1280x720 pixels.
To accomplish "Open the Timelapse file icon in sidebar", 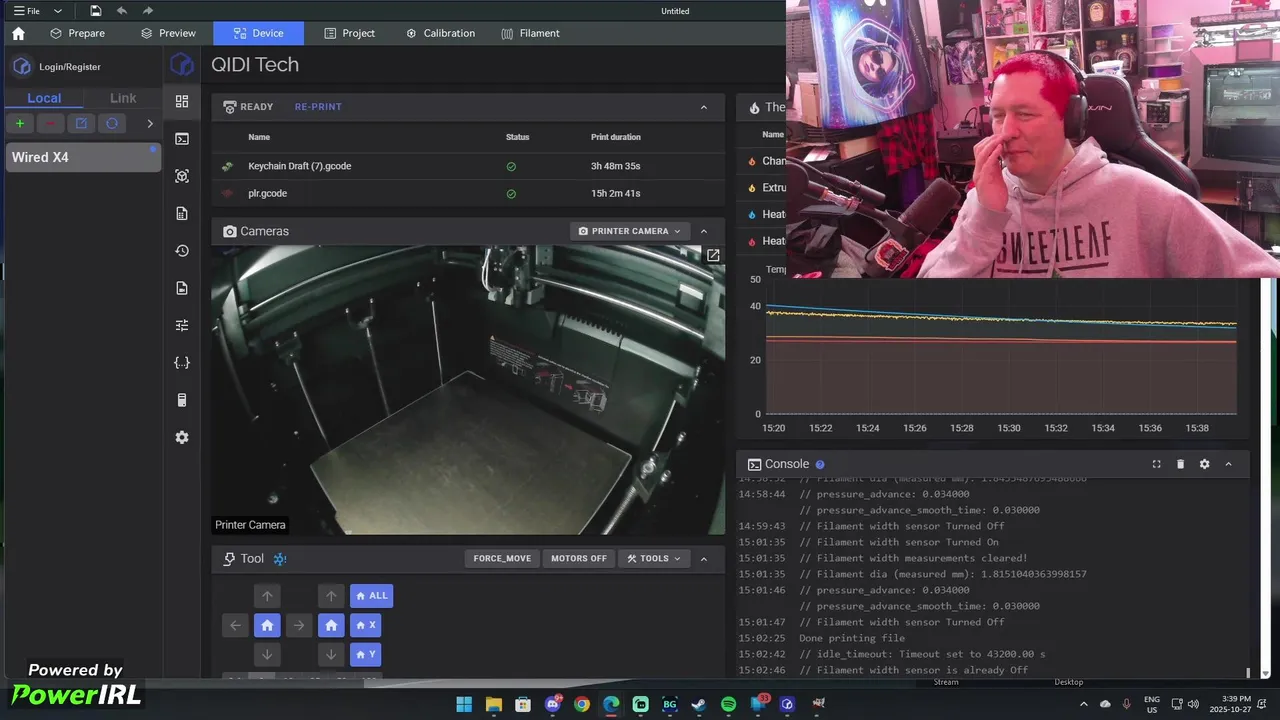I will pyautogui.click(x=182, y=288).
